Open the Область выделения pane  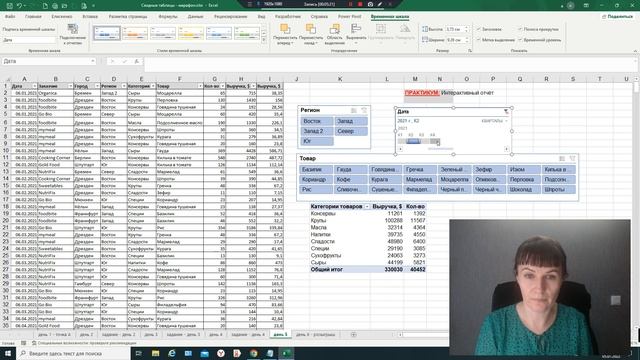[335, 34]
